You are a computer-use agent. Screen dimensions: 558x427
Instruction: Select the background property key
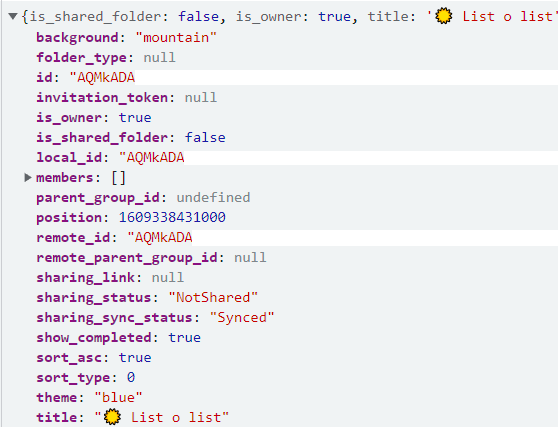[x=77, y=37]
